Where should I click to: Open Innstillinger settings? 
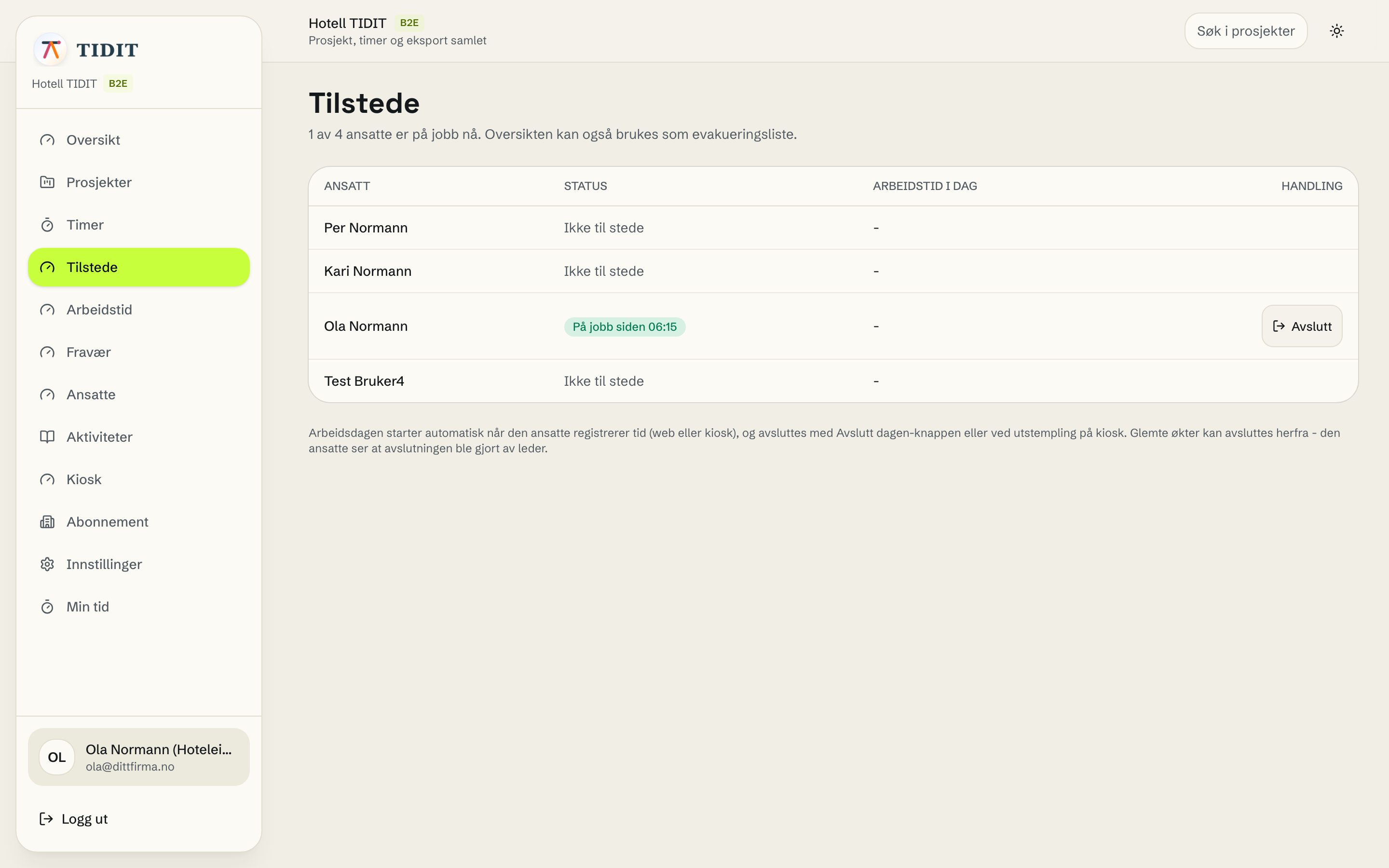[x=139, y=565]
